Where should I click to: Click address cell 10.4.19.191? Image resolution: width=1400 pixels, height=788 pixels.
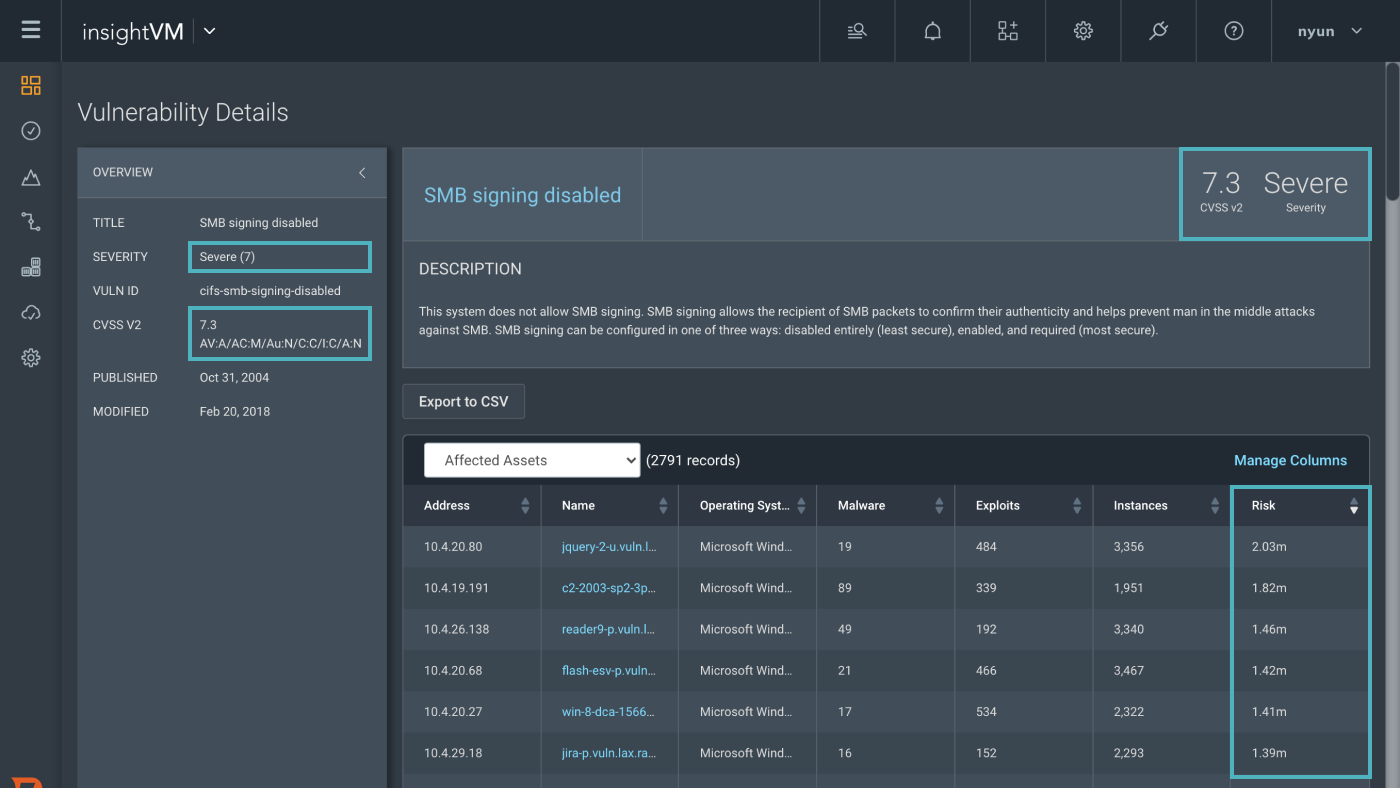click(456, 588)
